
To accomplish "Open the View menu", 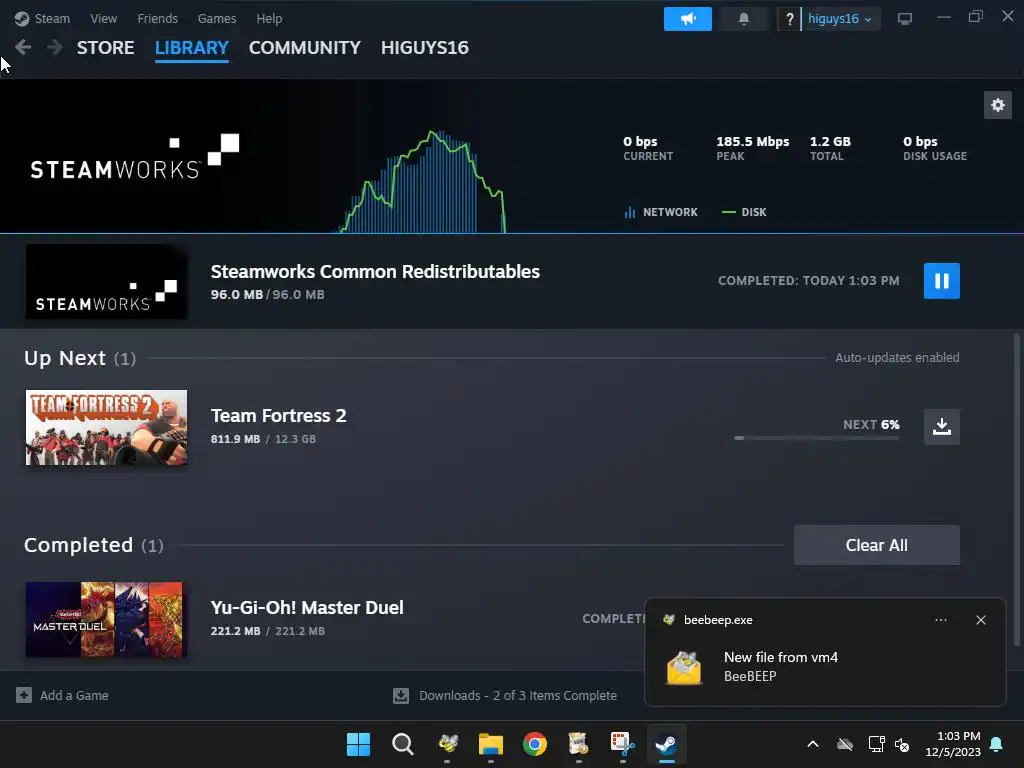I will coord(103,18).
